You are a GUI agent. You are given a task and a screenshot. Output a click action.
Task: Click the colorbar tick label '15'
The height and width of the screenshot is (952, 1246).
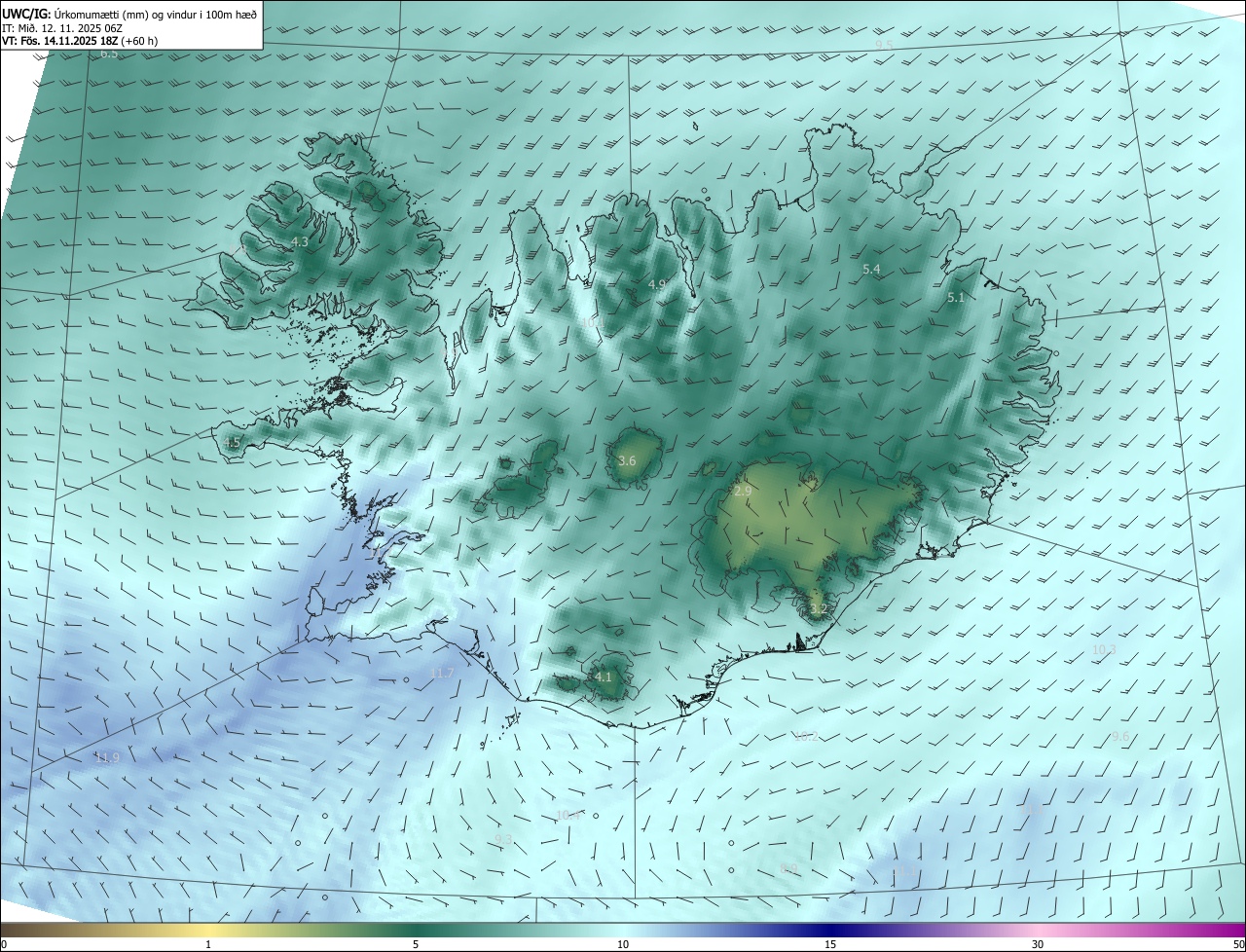830,944
